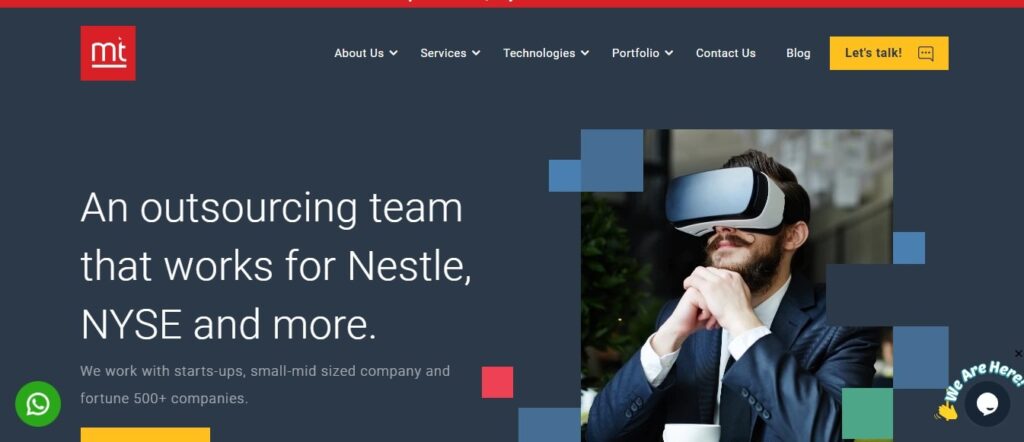This screenshot has width=1024, height=442.
Task: Click the chat icon in Let's talk button
Action: click(925, 54)
